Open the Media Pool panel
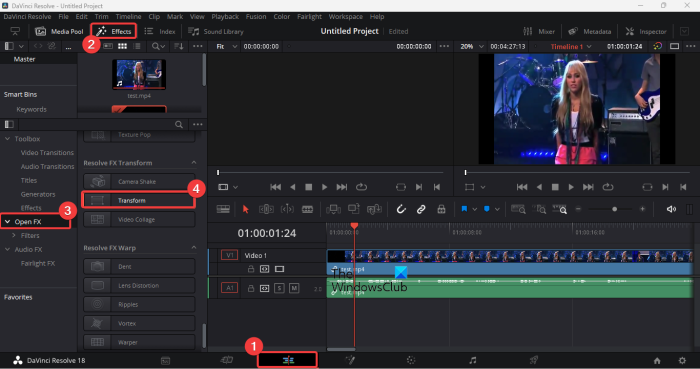This screenshot has width=700, height=369. click(x=59, y=31)
